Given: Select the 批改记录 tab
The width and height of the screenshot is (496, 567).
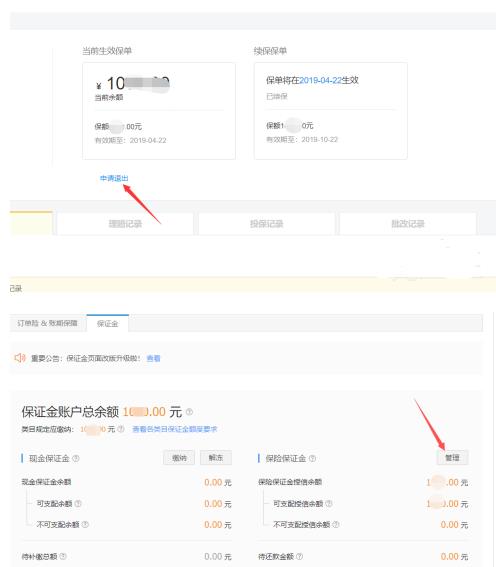Looking at the screenshot, I should (x=408, y=224).
